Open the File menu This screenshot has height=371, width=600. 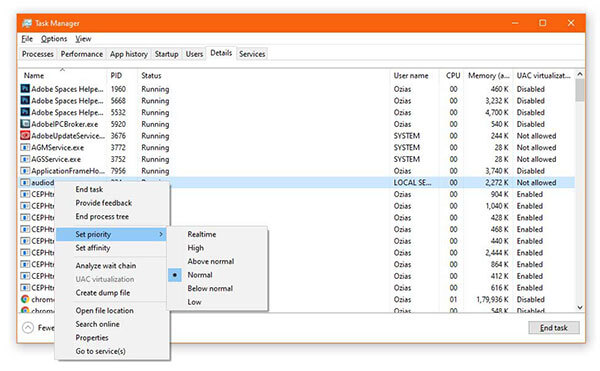(x=27, y=39)
